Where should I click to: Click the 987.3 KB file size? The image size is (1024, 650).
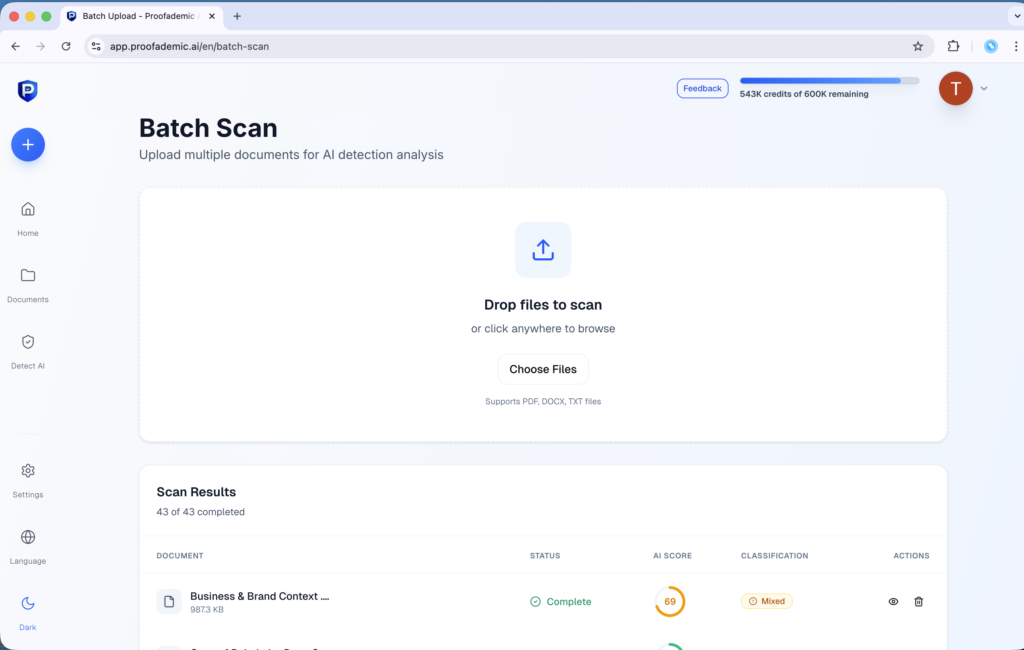207,609
